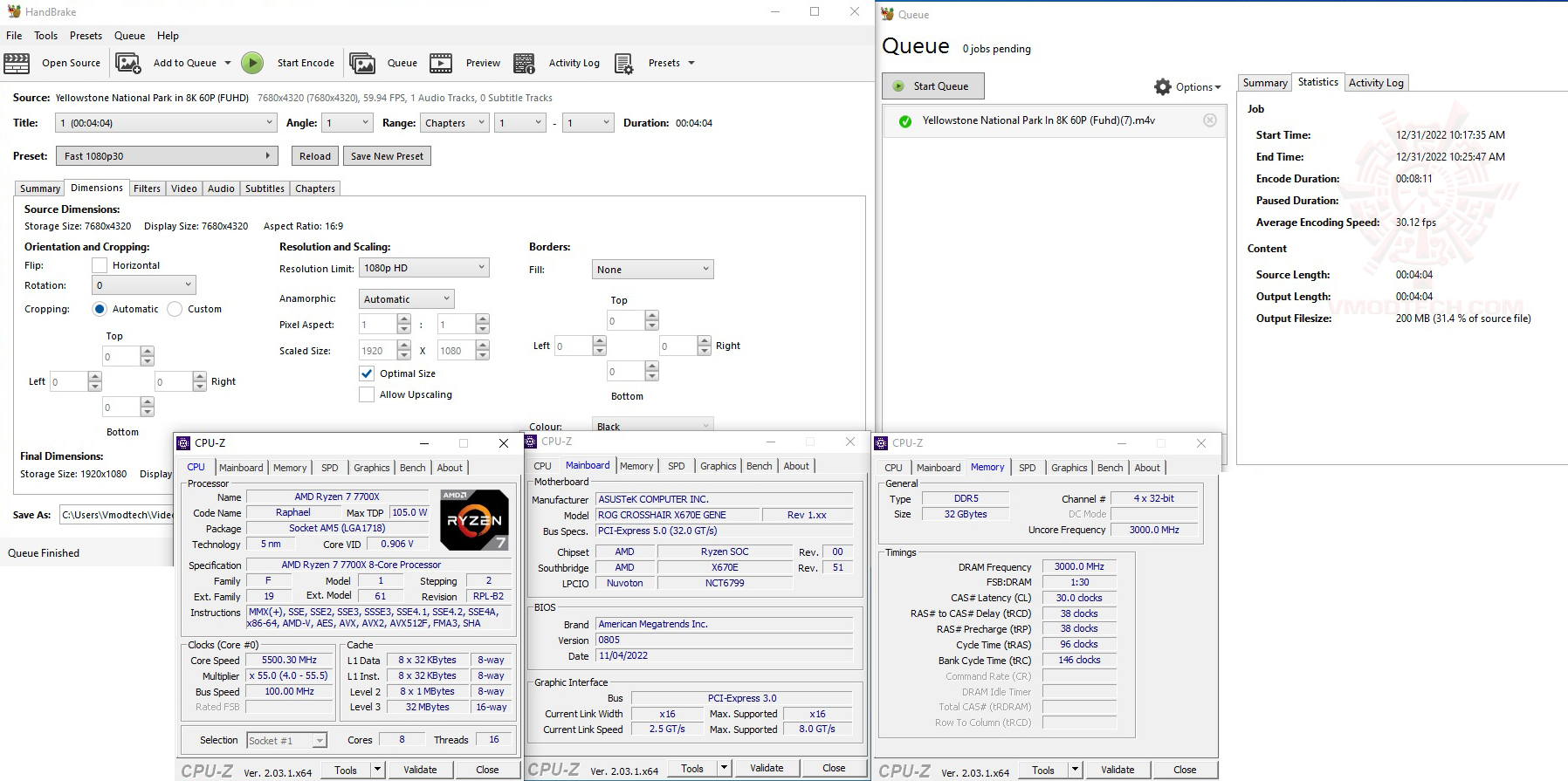Viewport: 1568px width, 781px height.
Task: Open the Help menu
Action: pyautogui.click(x=168, y=36)
